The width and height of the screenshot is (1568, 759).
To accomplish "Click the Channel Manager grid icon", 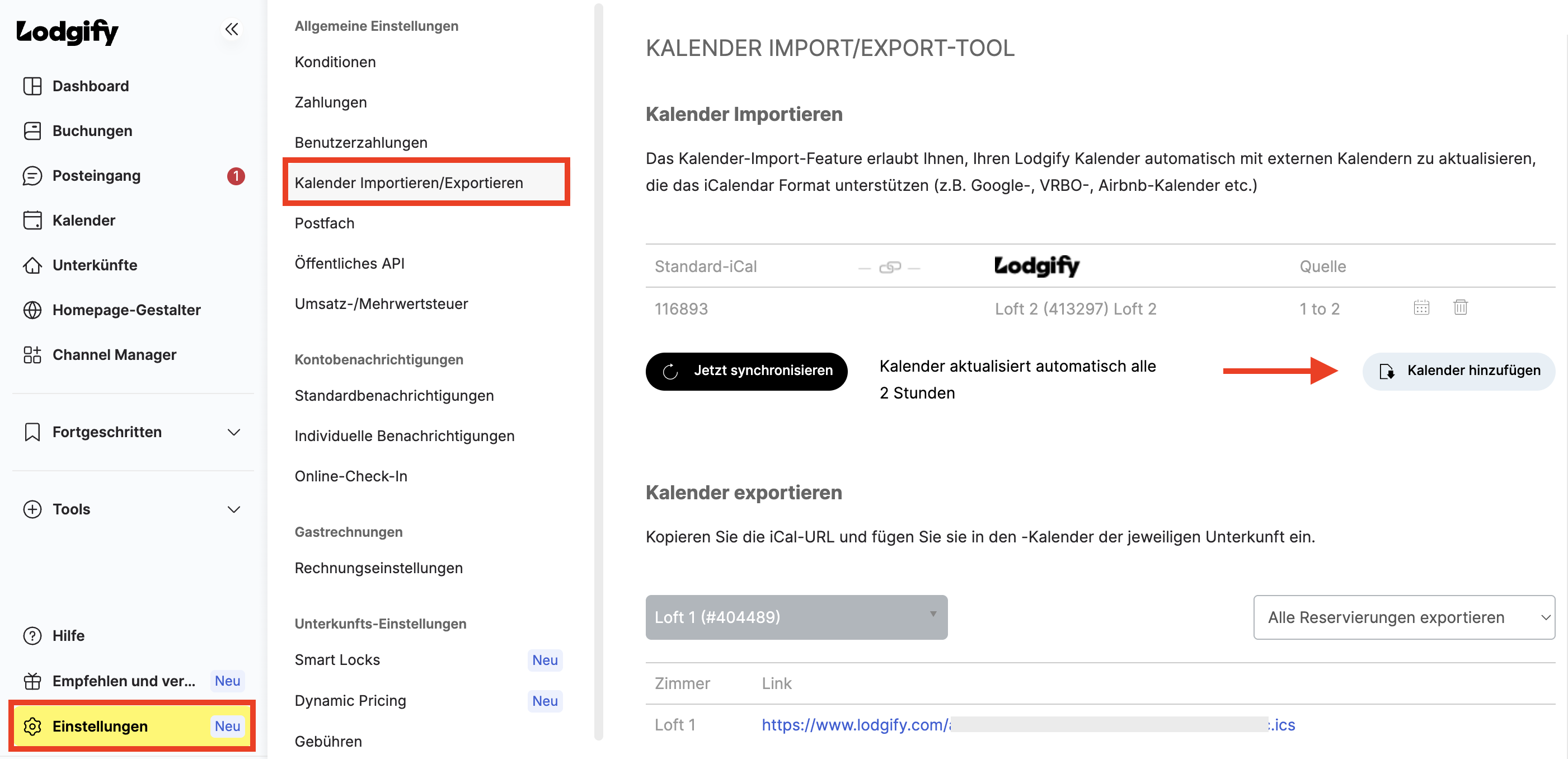I will (32, 354).
